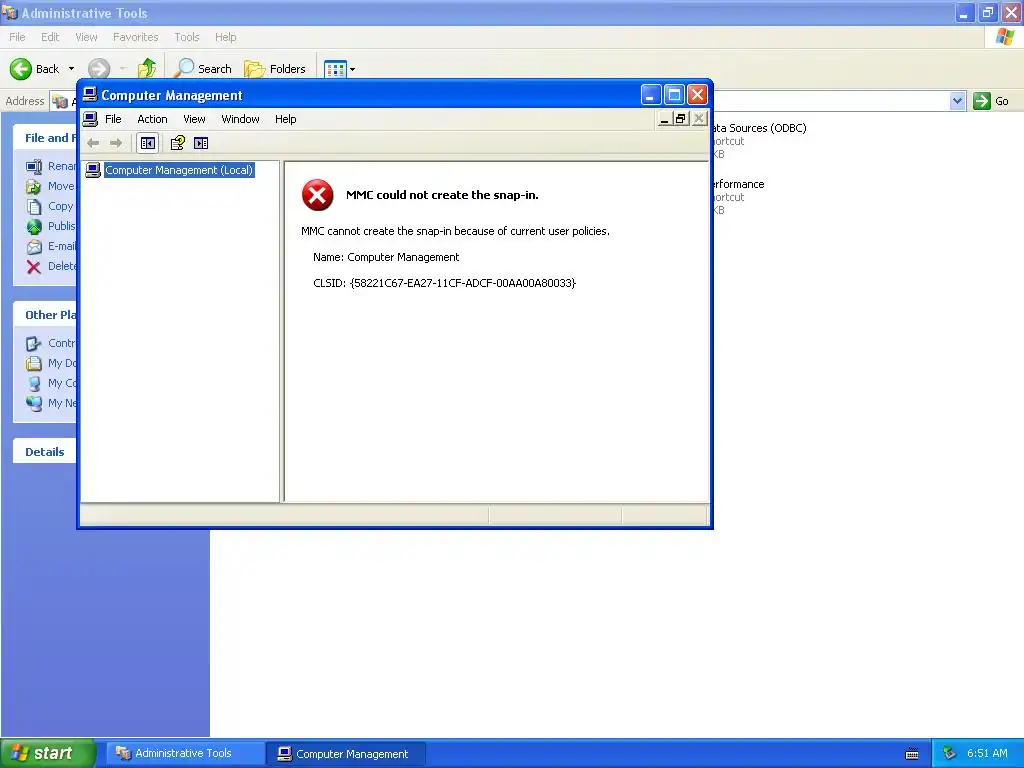The image size is (1024, 768).
Task: Open Help menu in Computer Management
Action: tap(285, 119)
